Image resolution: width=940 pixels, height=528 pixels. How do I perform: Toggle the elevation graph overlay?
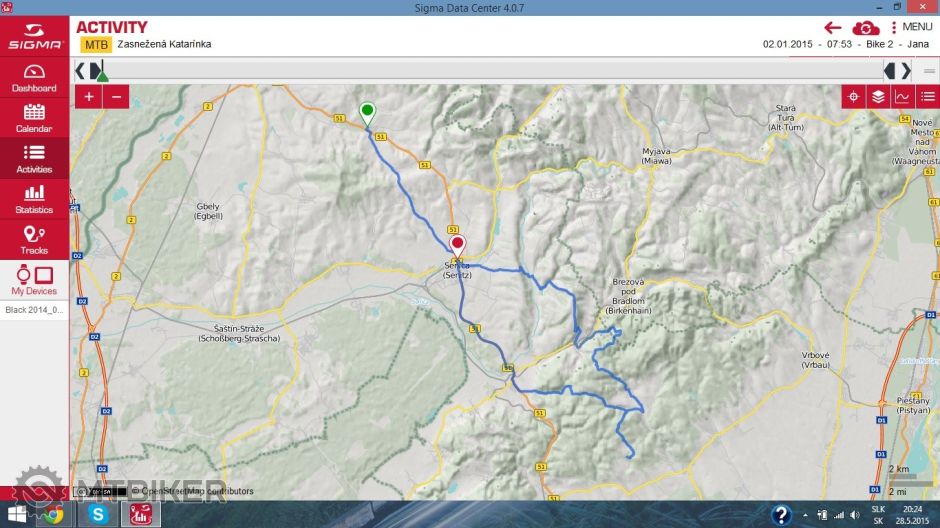tap(902, 97)
